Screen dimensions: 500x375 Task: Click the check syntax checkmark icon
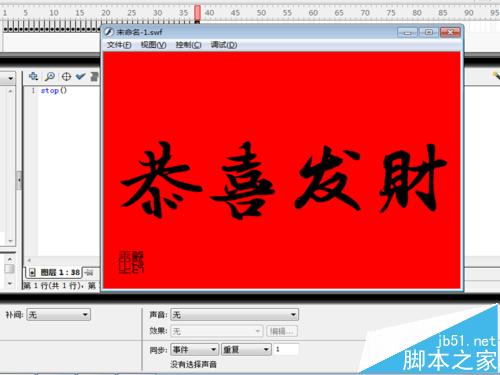[x=80, y=77]
